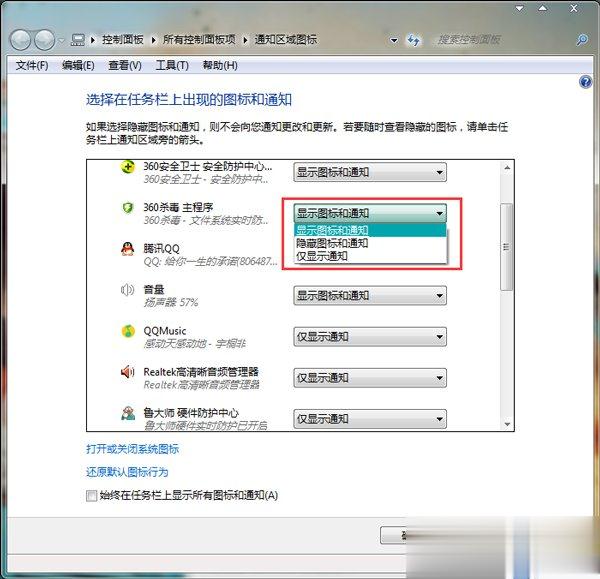The height and width of the screenshot is (579, 600).
Task: Go to 控制面板 breadcrumb
Action: pyautogui.click(x=123, y=40)
